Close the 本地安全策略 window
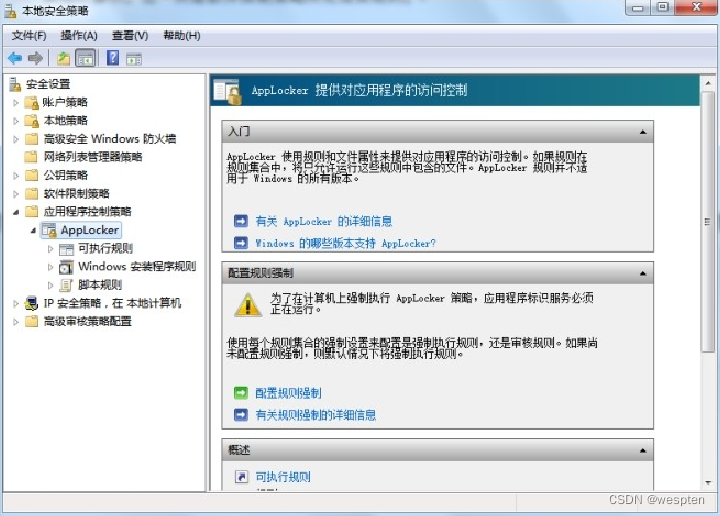The height and width of the screenshot is (516, 720). coord(696,7)
